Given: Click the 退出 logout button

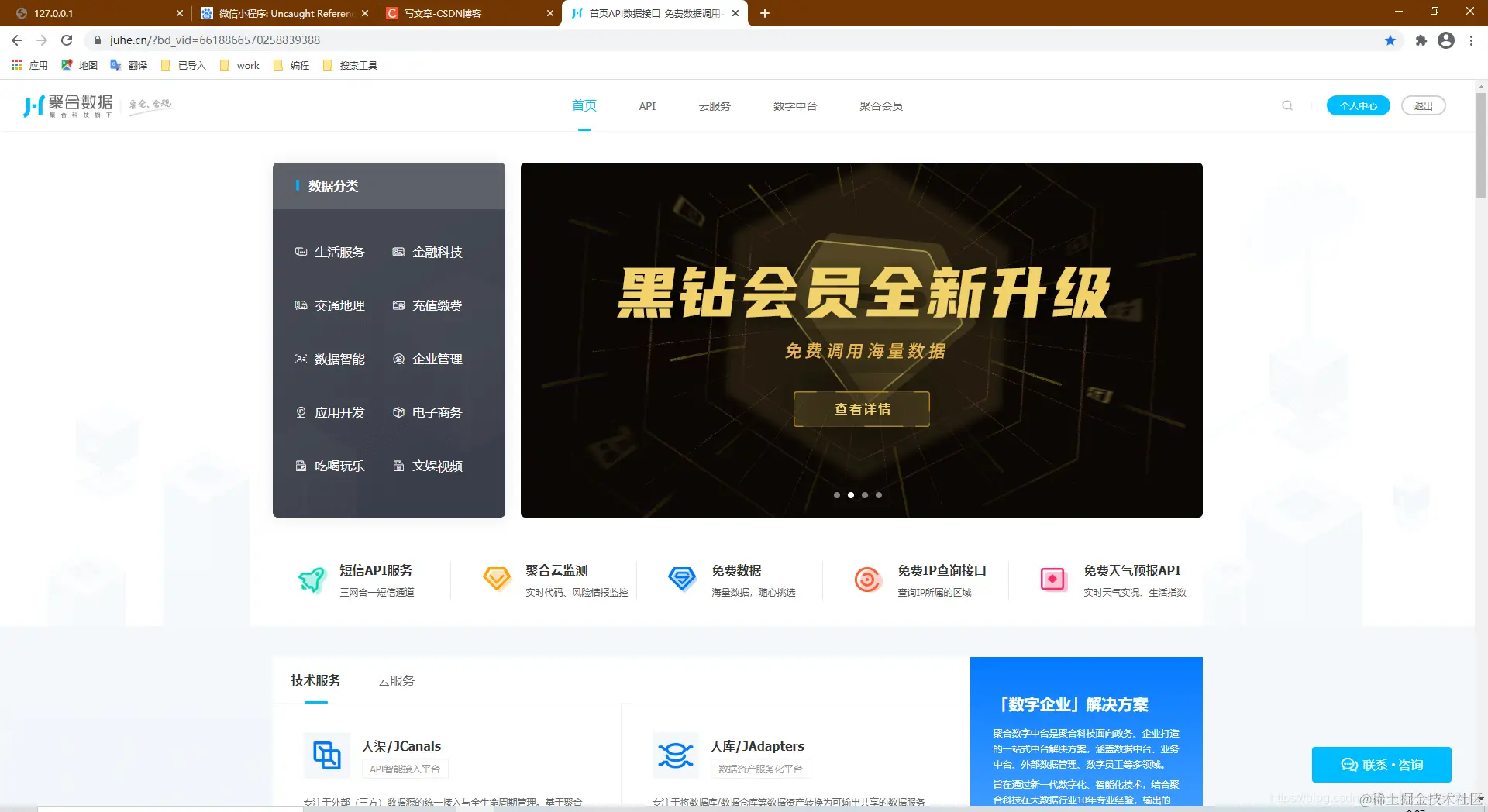Looking at the screenshot, I should click(1424, 105).
